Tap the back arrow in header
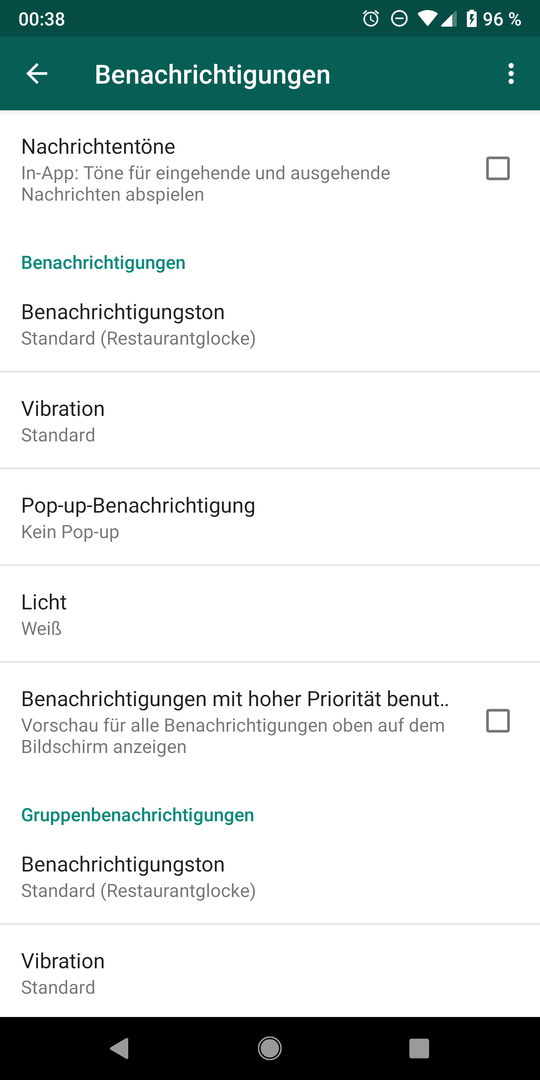540x1080 pixels. coord(37,74)
